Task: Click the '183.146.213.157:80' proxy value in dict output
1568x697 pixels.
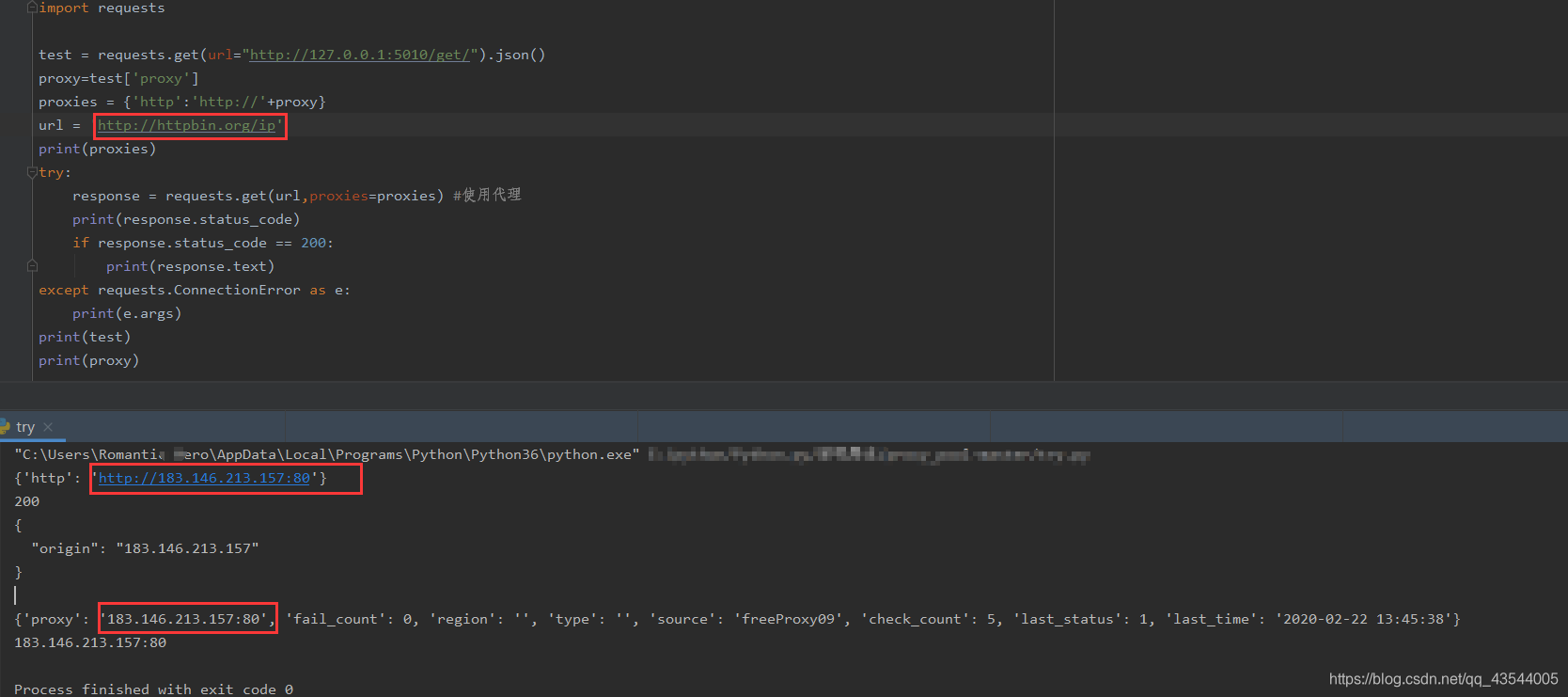Action: coord(184,619)
